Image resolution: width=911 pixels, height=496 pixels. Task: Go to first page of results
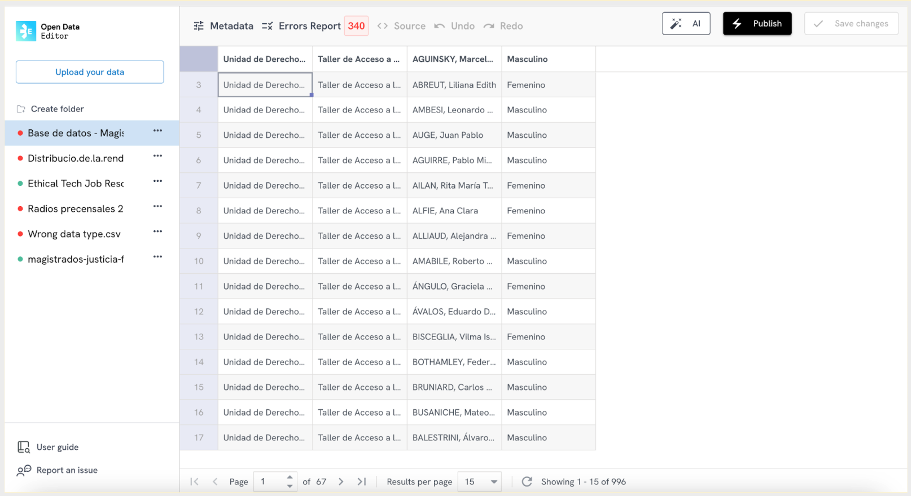pos(195,481)
